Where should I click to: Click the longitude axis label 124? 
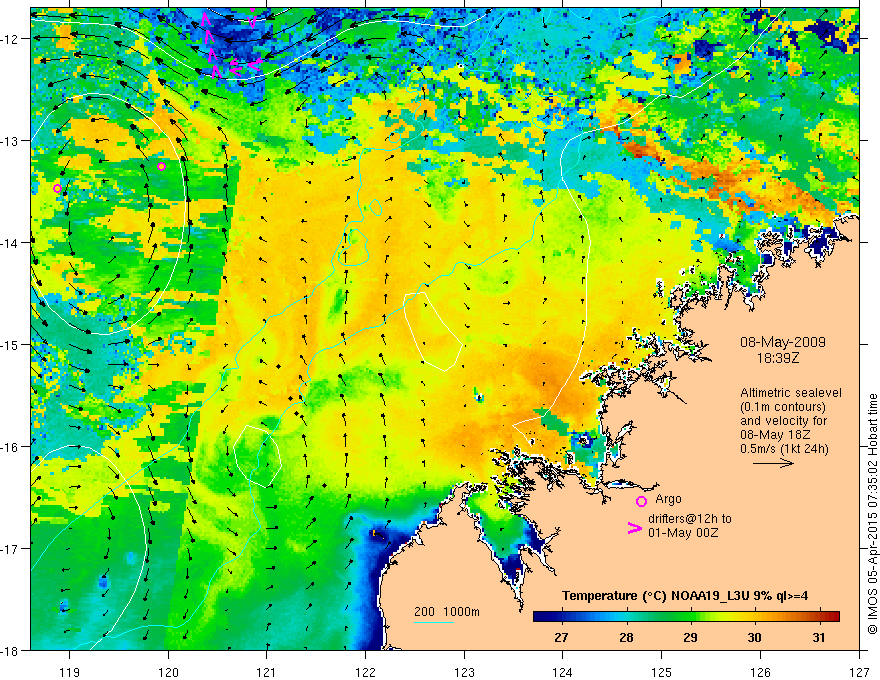(x=563, y=672)
